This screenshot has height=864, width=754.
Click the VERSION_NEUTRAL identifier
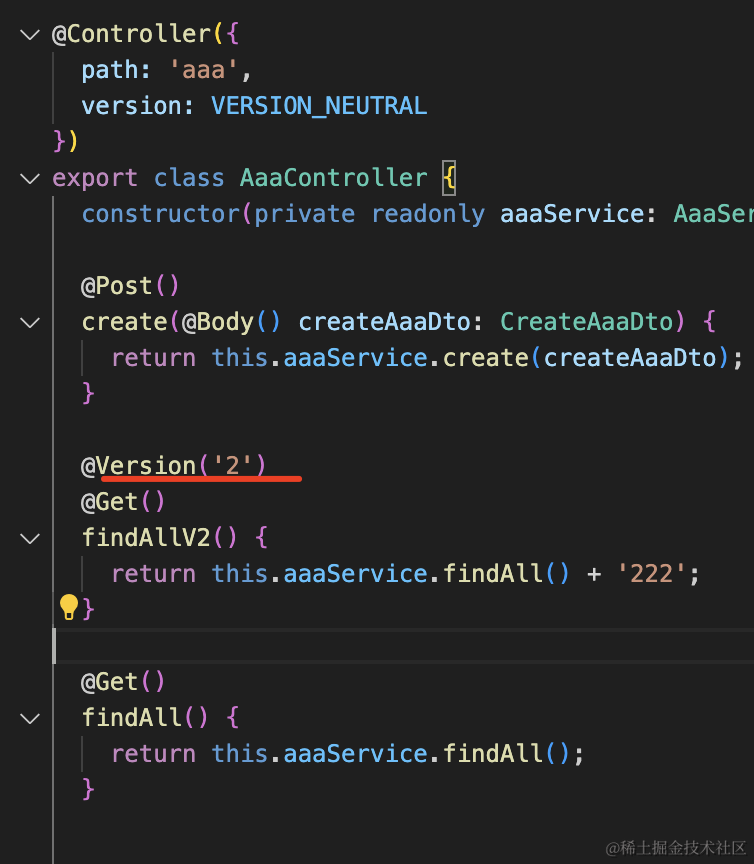(319, 106)
